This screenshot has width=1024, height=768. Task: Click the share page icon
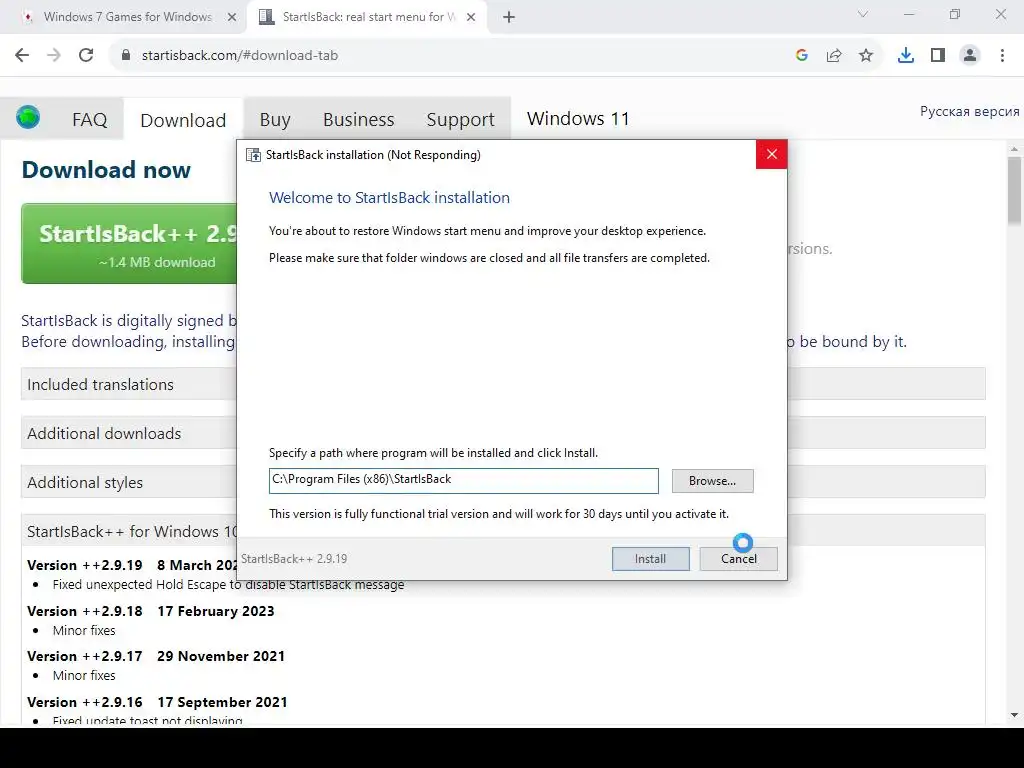[x=834, y=56]
